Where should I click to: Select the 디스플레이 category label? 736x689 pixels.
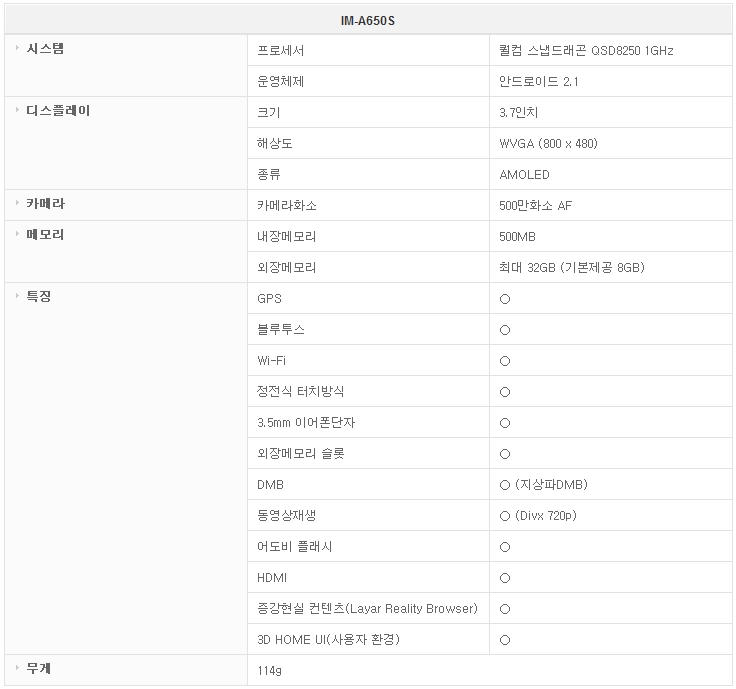(x=58, y=110)
